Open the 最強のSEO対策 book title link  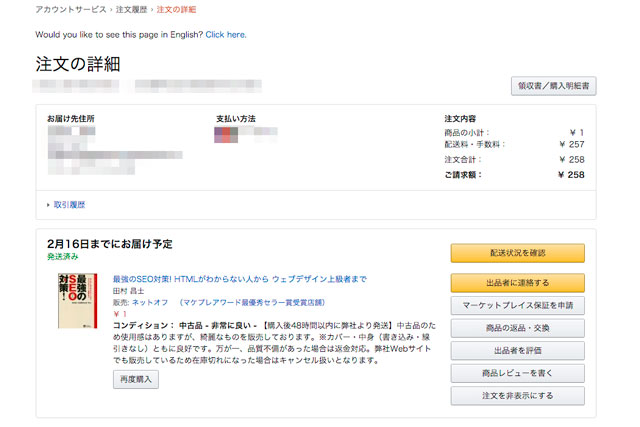[x=240, y=279]
